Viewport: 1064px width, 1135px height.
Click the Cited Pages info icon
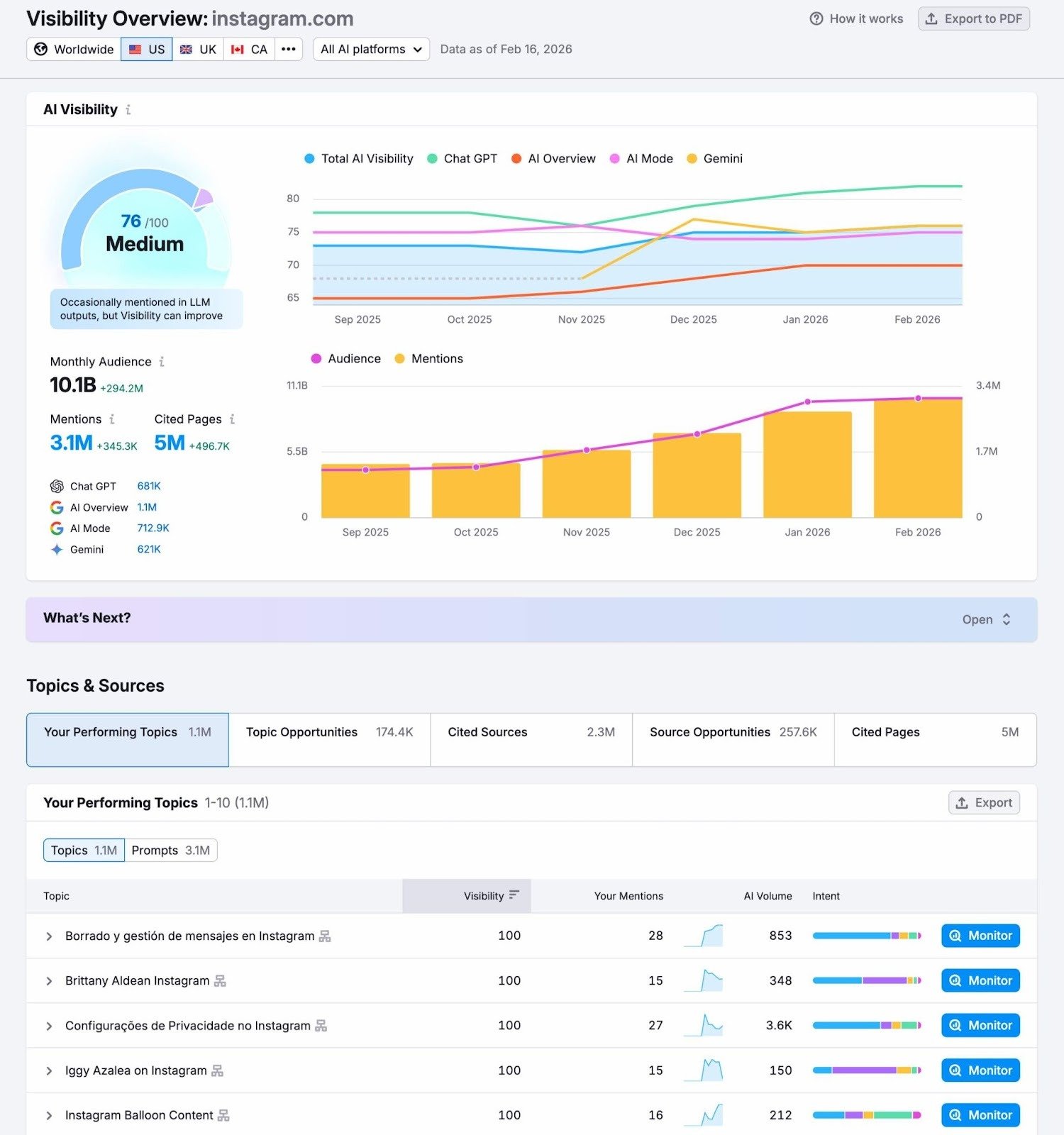[x=232, y=419]
